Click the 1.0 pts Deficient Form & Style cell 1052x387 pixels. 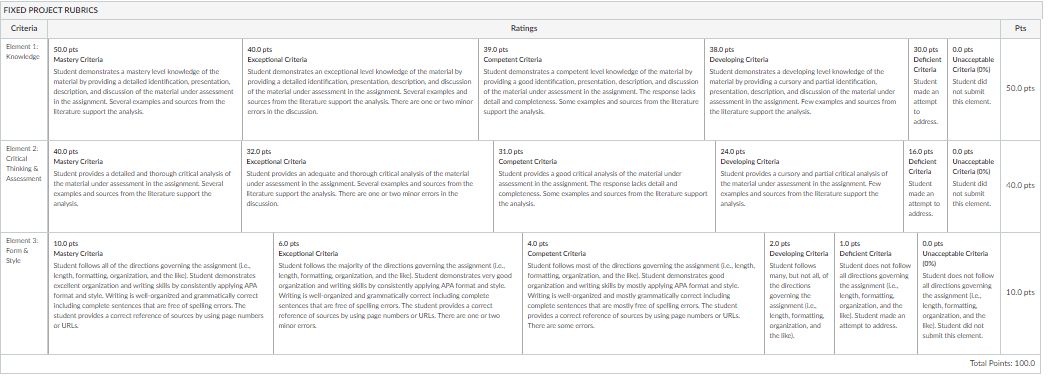pos(876,294)
